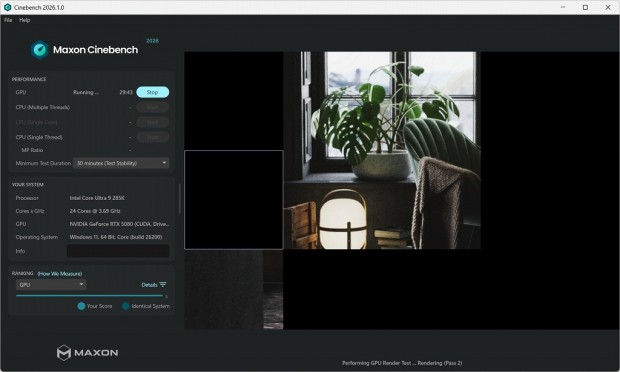
Task: Click the PERFORMANCE section heading
Action: point(29,79)
